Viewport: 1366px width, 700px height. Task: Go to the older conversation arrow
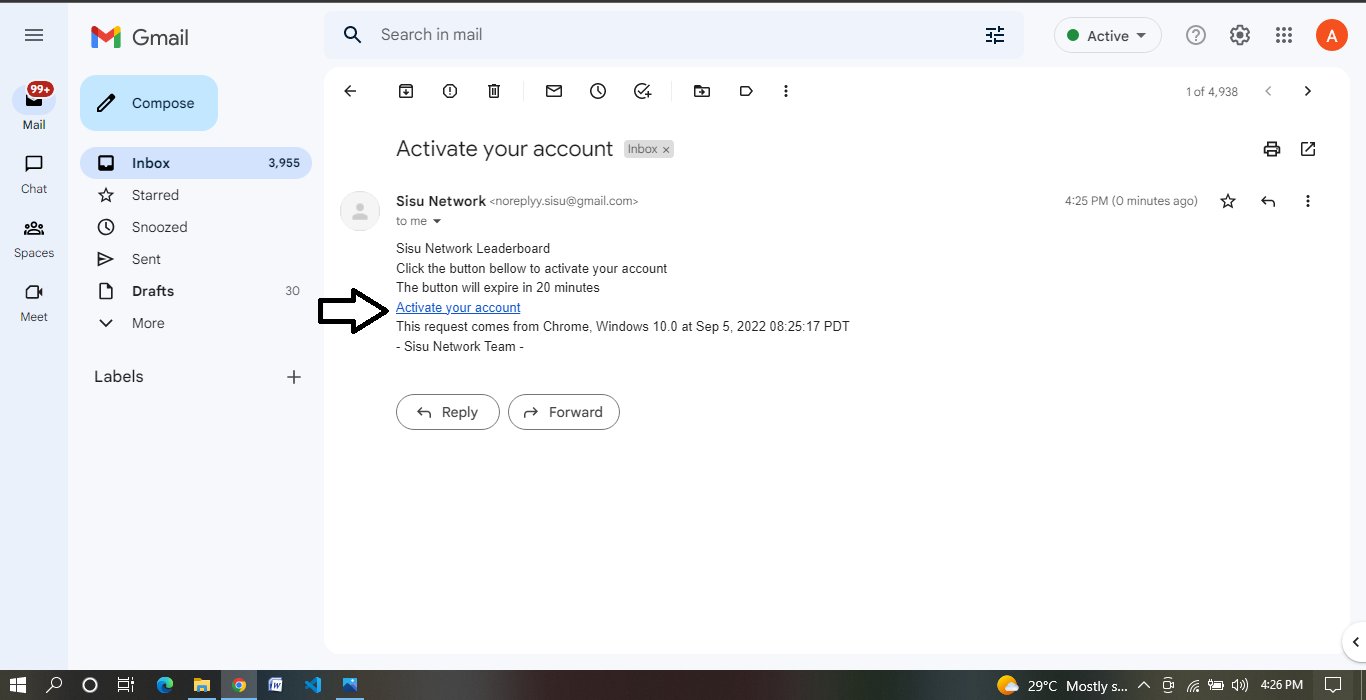[1307, 91]
